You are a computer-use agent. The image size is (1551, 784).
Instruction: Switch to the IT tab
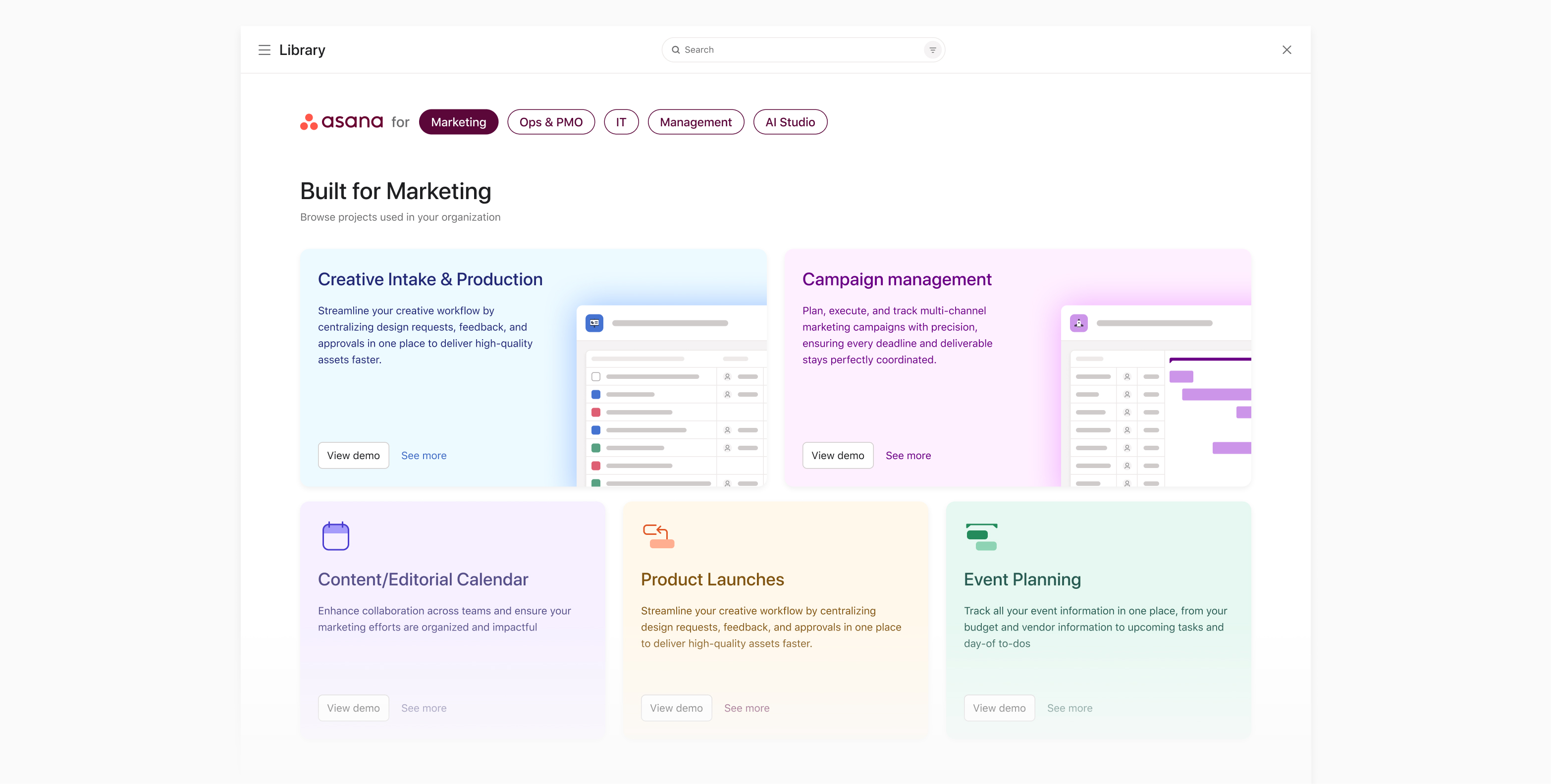pyautogui.click(x=621, y=122)
